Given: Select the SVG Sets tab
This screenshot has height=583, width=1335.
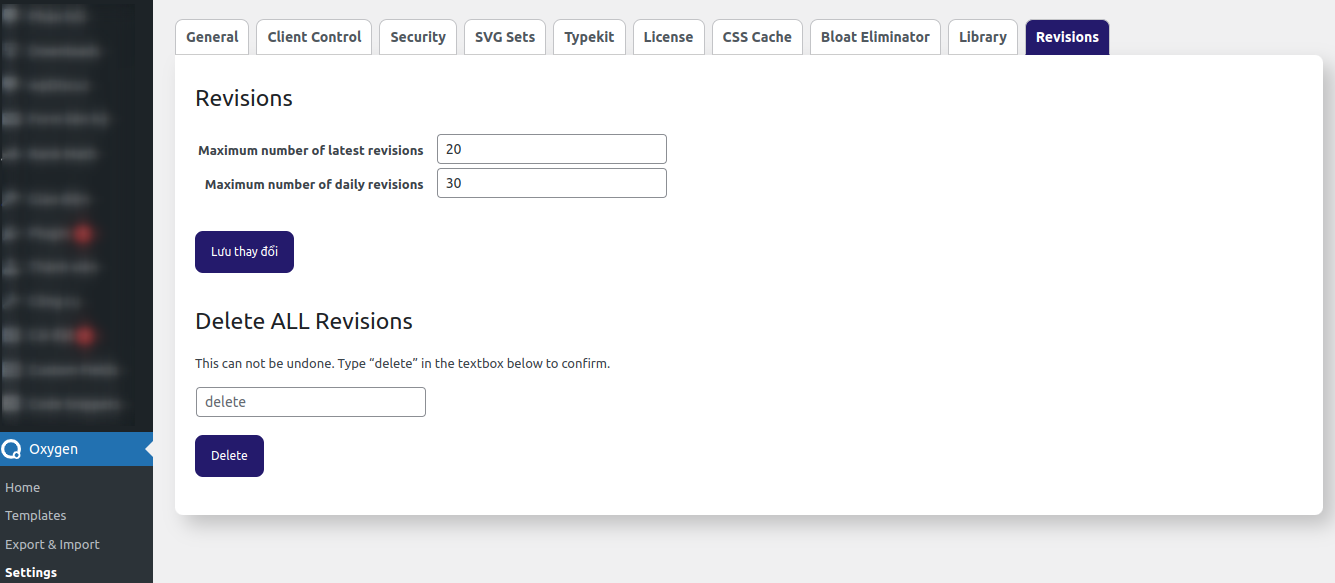Looking at the screenshot, I should (x=505, y=37).
